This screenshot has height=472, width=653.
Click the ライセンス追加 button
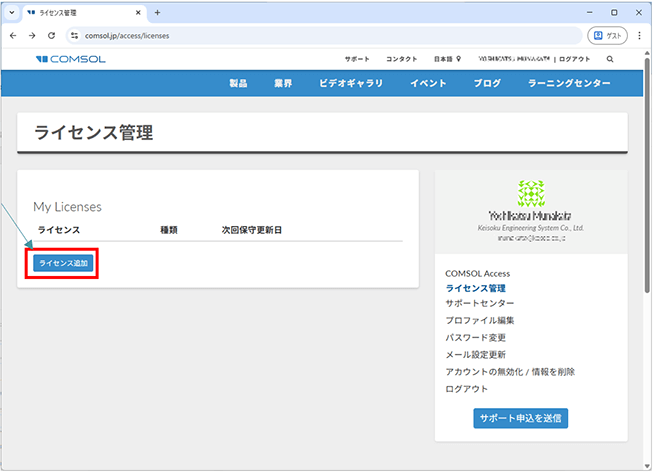pos(64,263)
